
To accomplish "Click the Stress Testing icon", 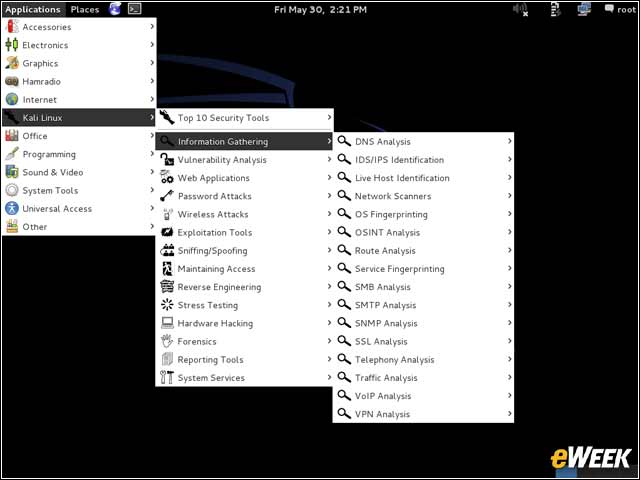I will [x=167, y=304].
